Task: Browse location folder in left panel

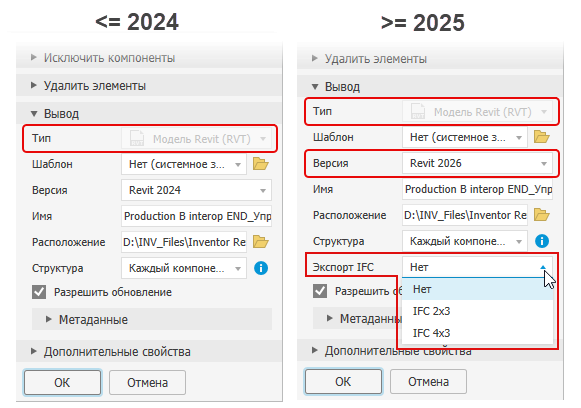Action: tap(260, 242)
